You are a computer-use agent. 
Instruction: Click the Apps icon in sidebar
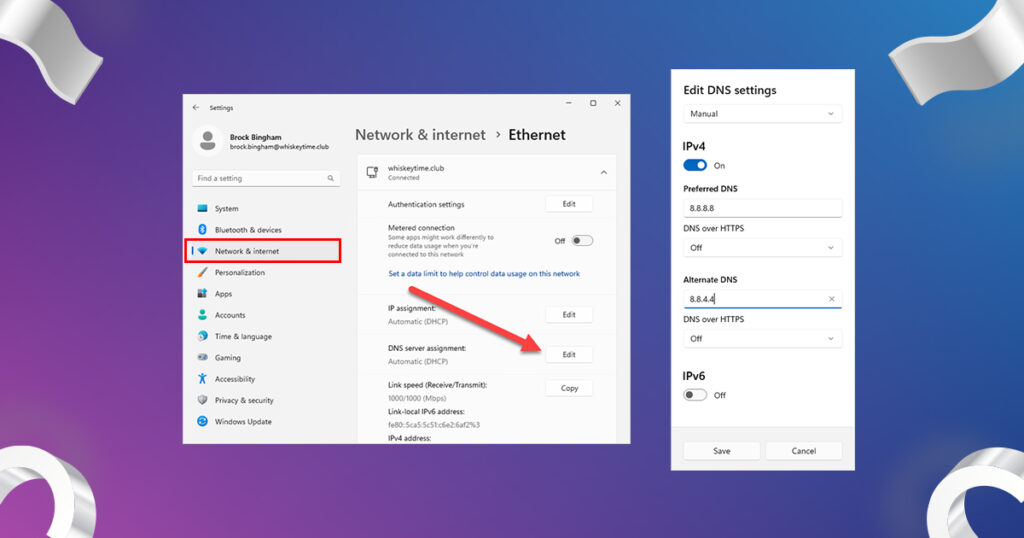[202, 294]
